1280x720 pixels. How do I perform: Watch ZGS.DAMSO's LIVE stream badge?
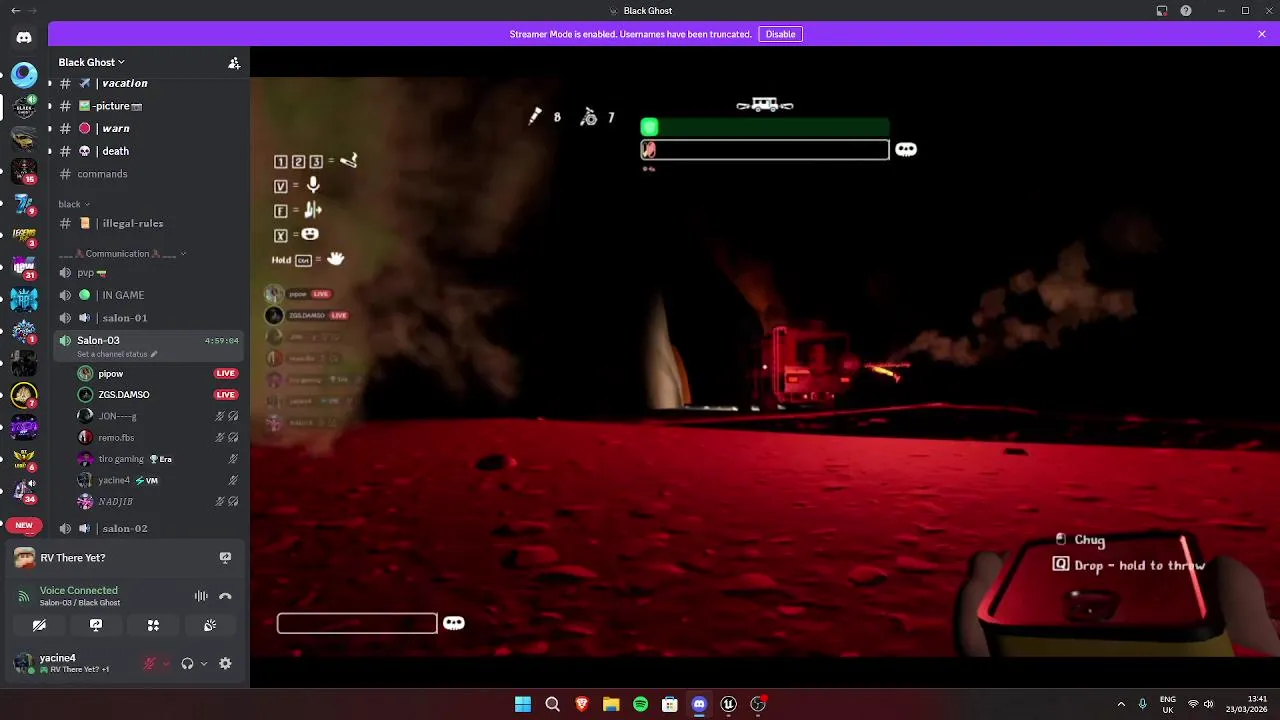click(x=226, y=395)
